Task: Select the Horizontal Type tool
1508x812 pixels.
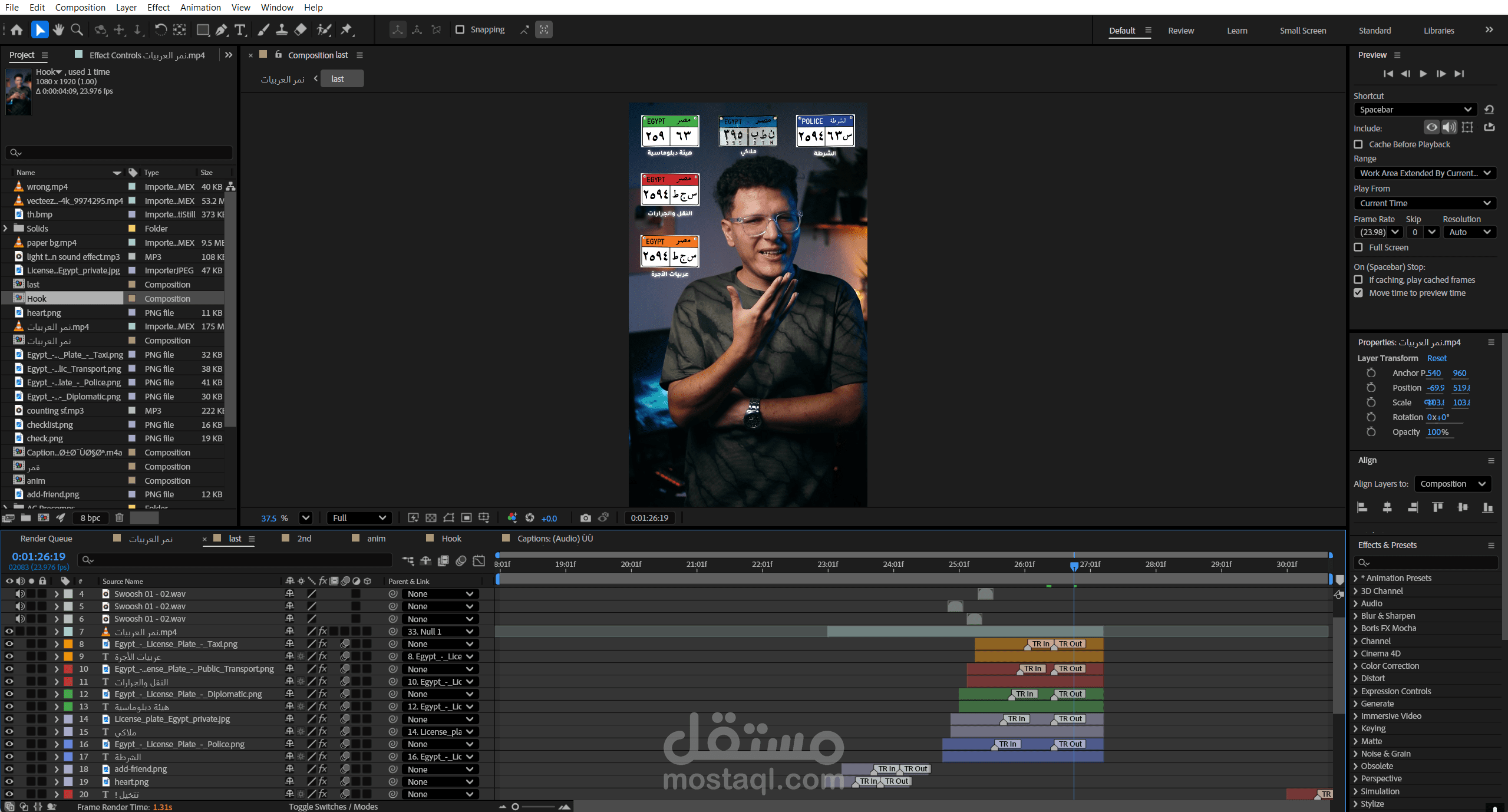Action: (240, 29)
